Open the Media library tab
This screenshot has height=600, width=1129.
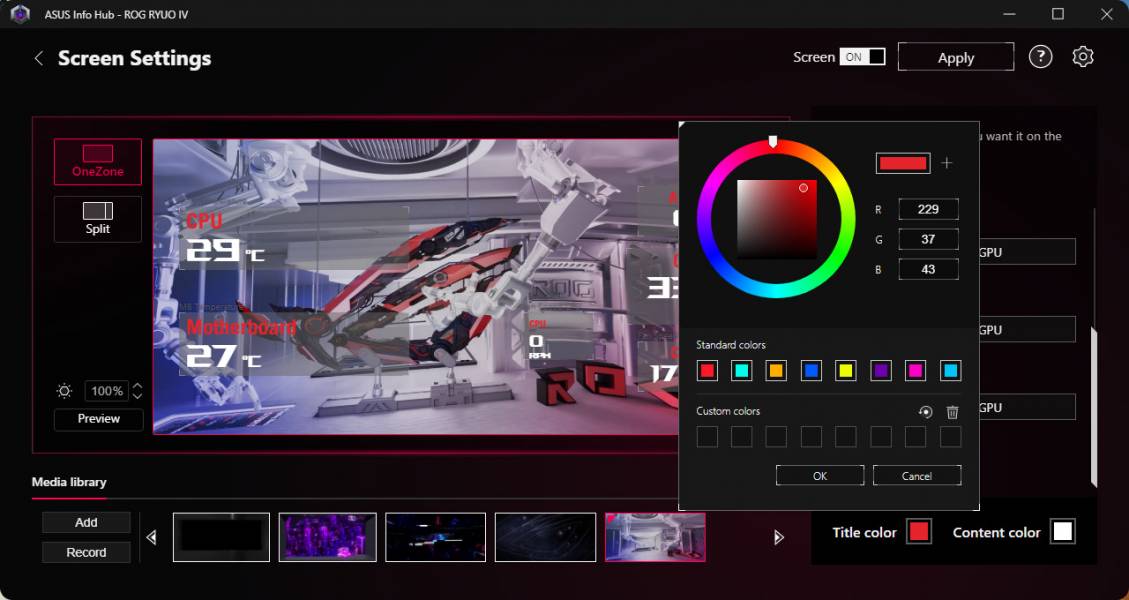[x=69, y=481]
